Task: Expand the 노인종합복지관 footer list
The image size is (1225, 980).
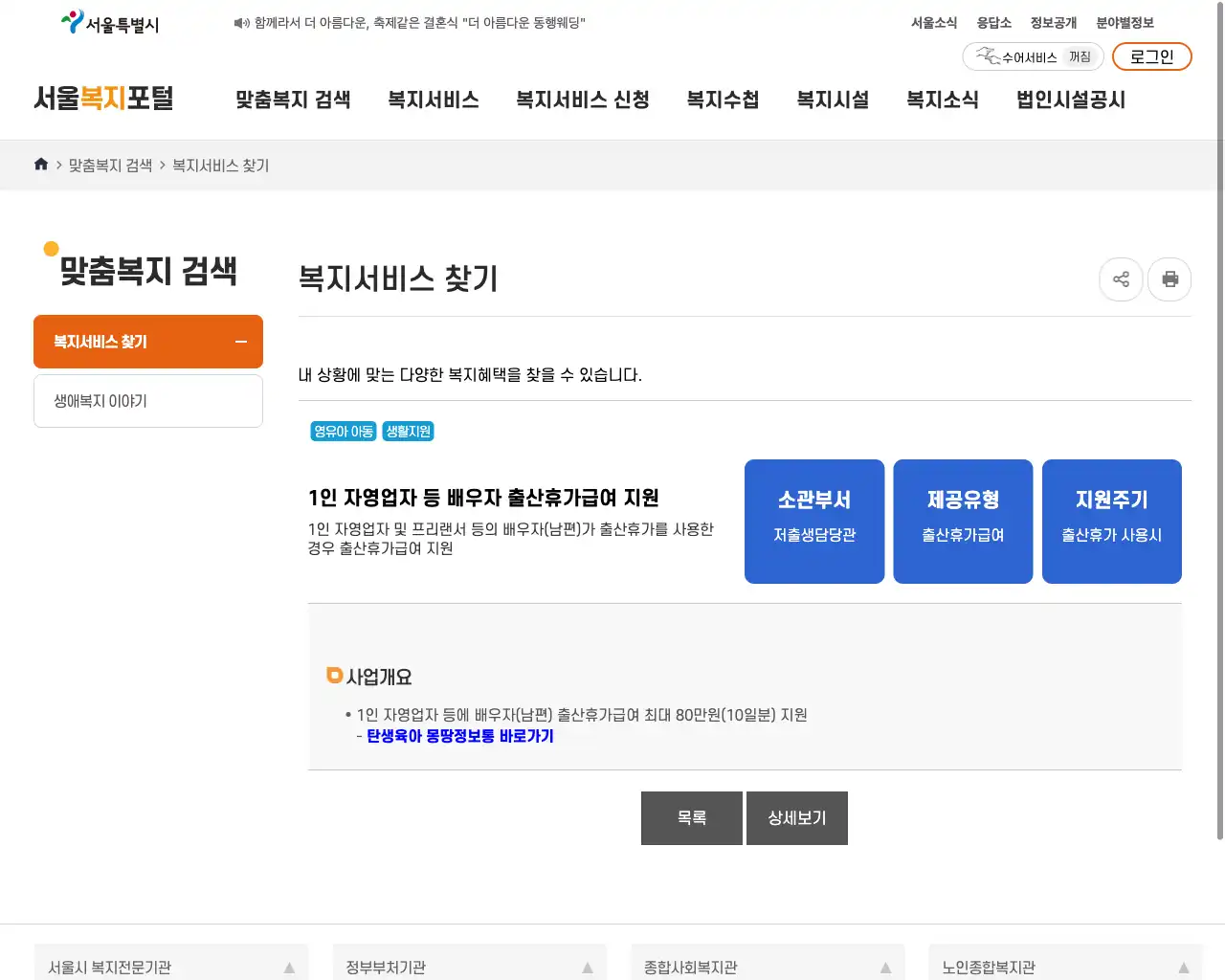Action: [1065, 967]
